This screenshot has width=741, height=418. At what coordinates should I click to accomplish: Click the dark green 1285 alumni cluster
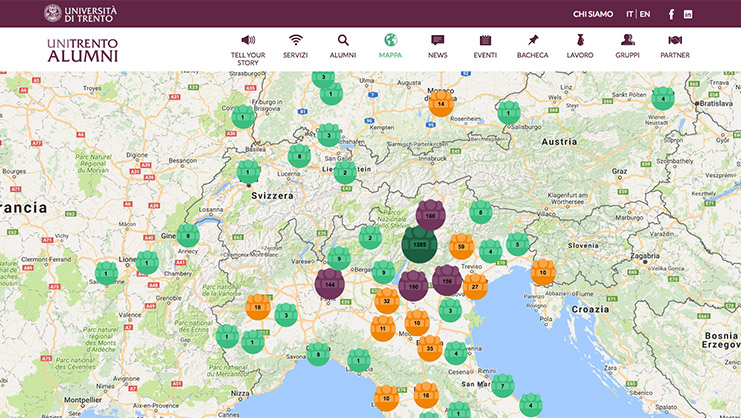point(419,244)
